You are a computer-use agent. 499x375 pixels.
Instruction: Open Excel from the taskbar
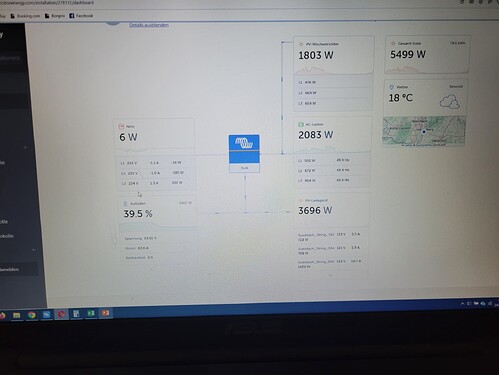tap(91, 313)
